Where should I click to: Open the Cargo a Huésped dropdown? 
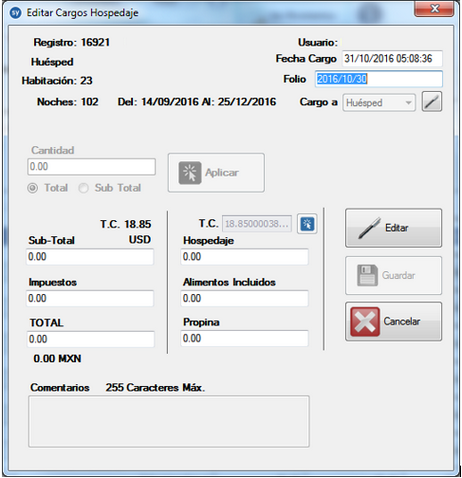[x=379, y=103]
